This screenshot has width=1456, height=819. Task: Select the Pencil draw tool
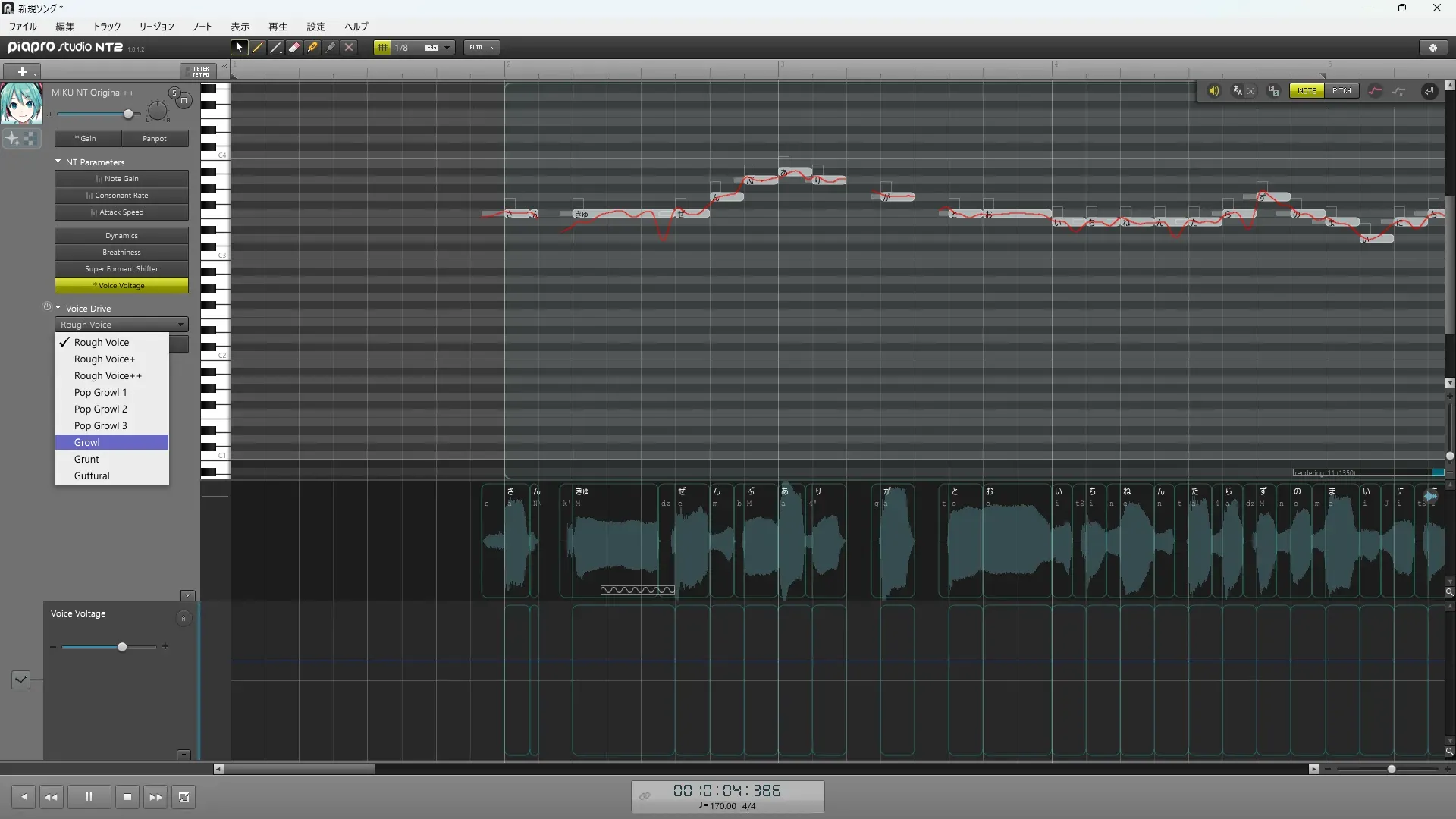(258, 47)
